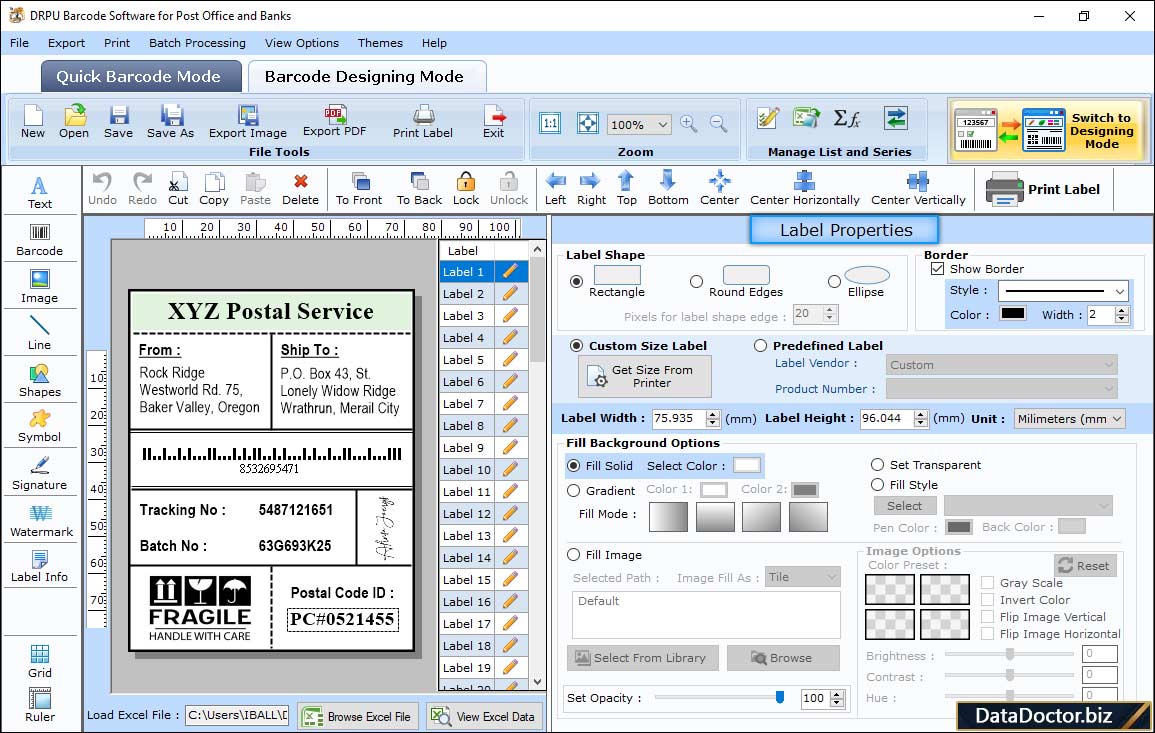Click the large Print Label button
Viewport: 1155px width, 733px height.
click(x=1043, y=189)
